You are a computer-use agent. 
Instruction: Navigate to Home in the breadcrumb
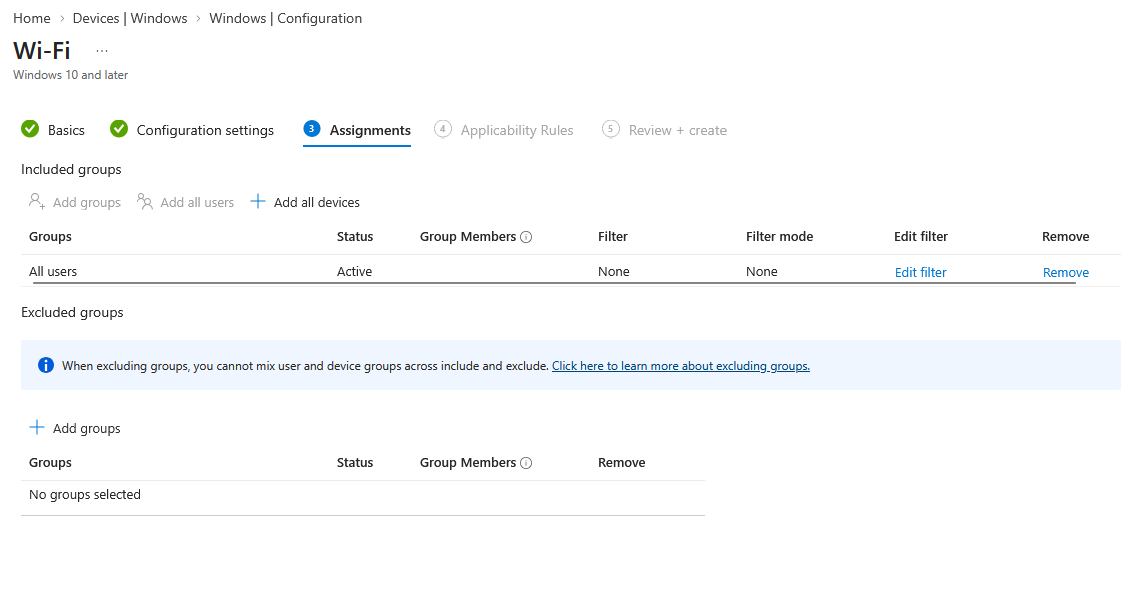tap(32, 18)
